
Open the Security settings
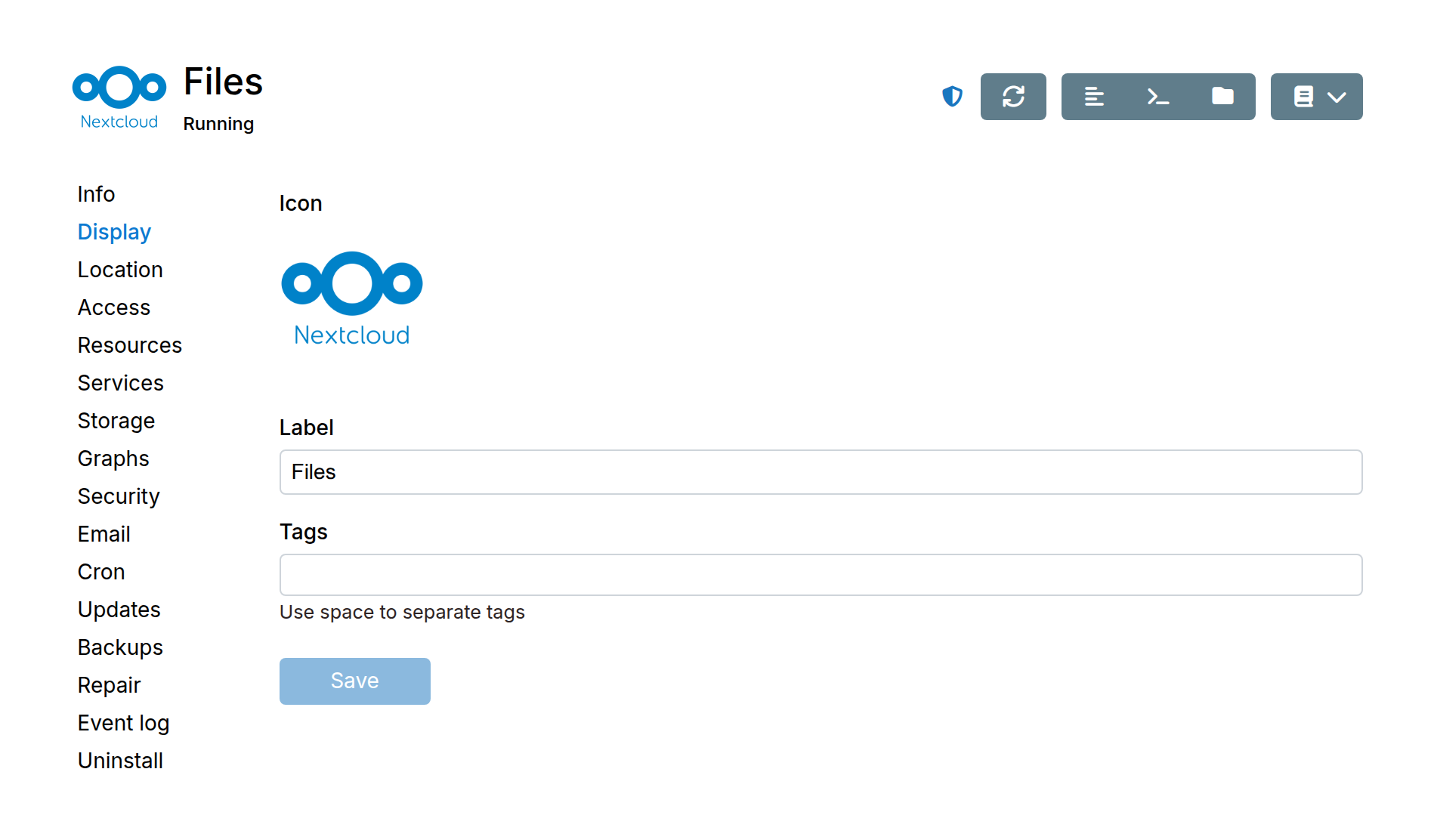click(119, 496)
